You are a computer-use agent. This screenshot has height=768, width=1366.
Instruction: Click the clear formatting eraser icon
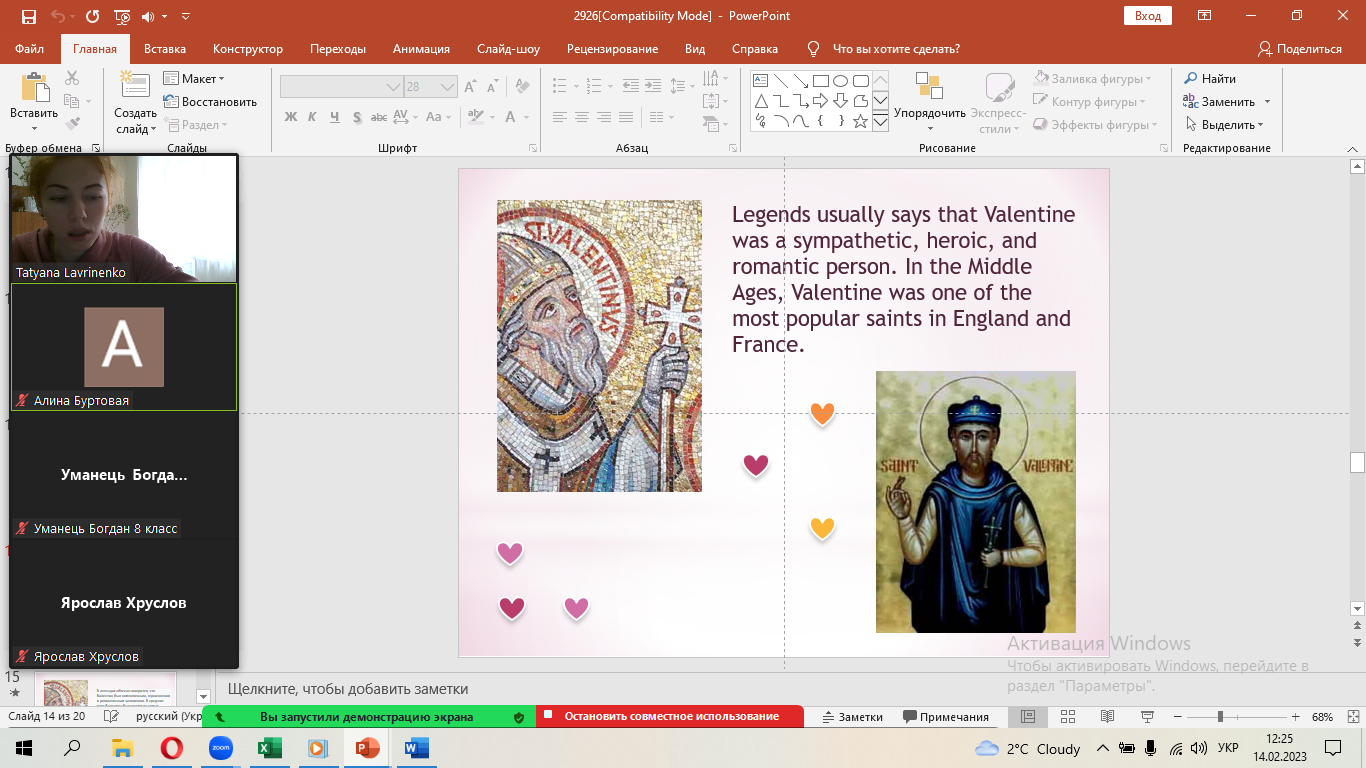point(520,87)
